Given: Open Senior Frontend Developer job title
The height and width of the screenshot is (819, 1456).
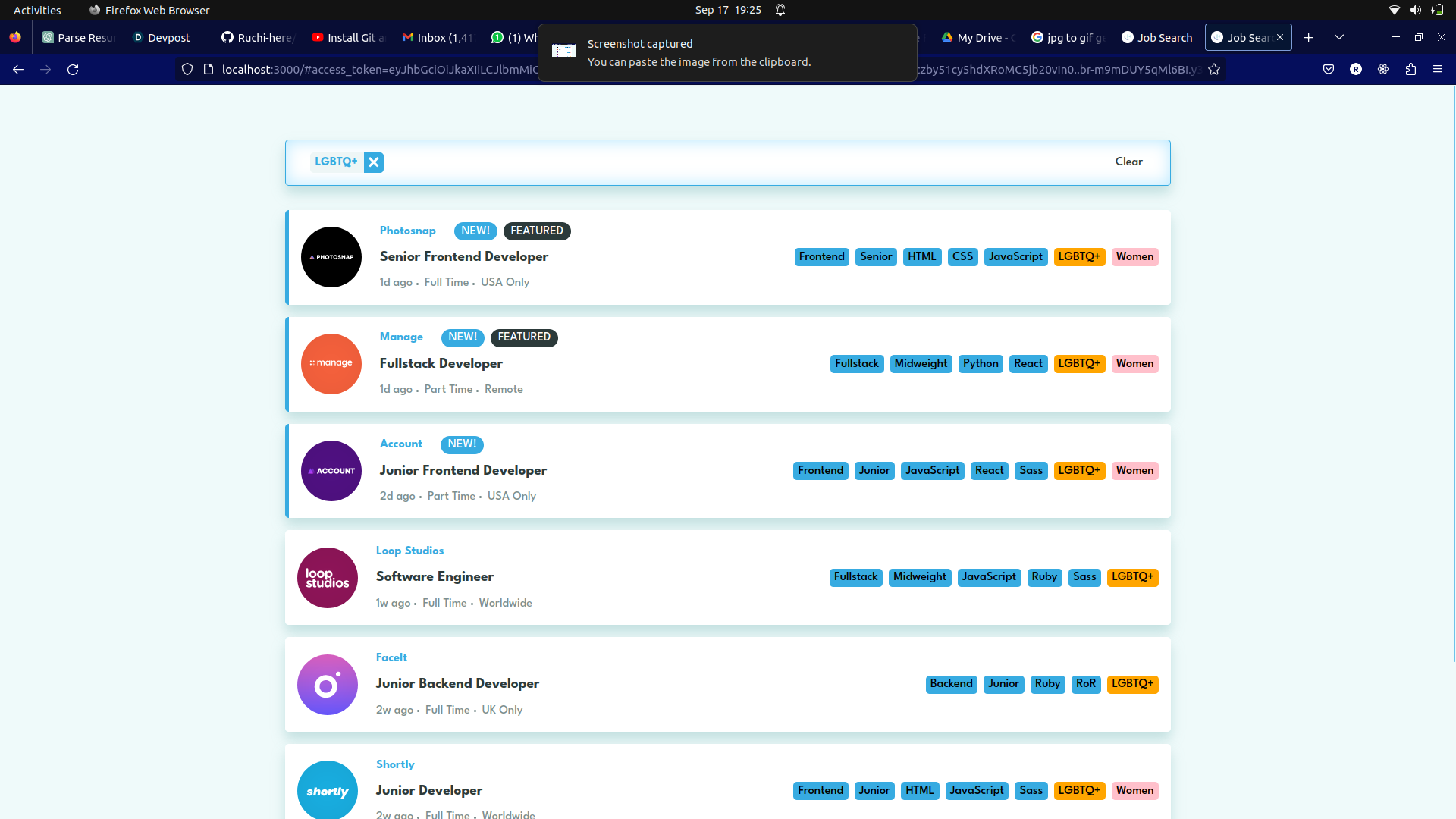Looking at the screenshot, I should point(463,256).
